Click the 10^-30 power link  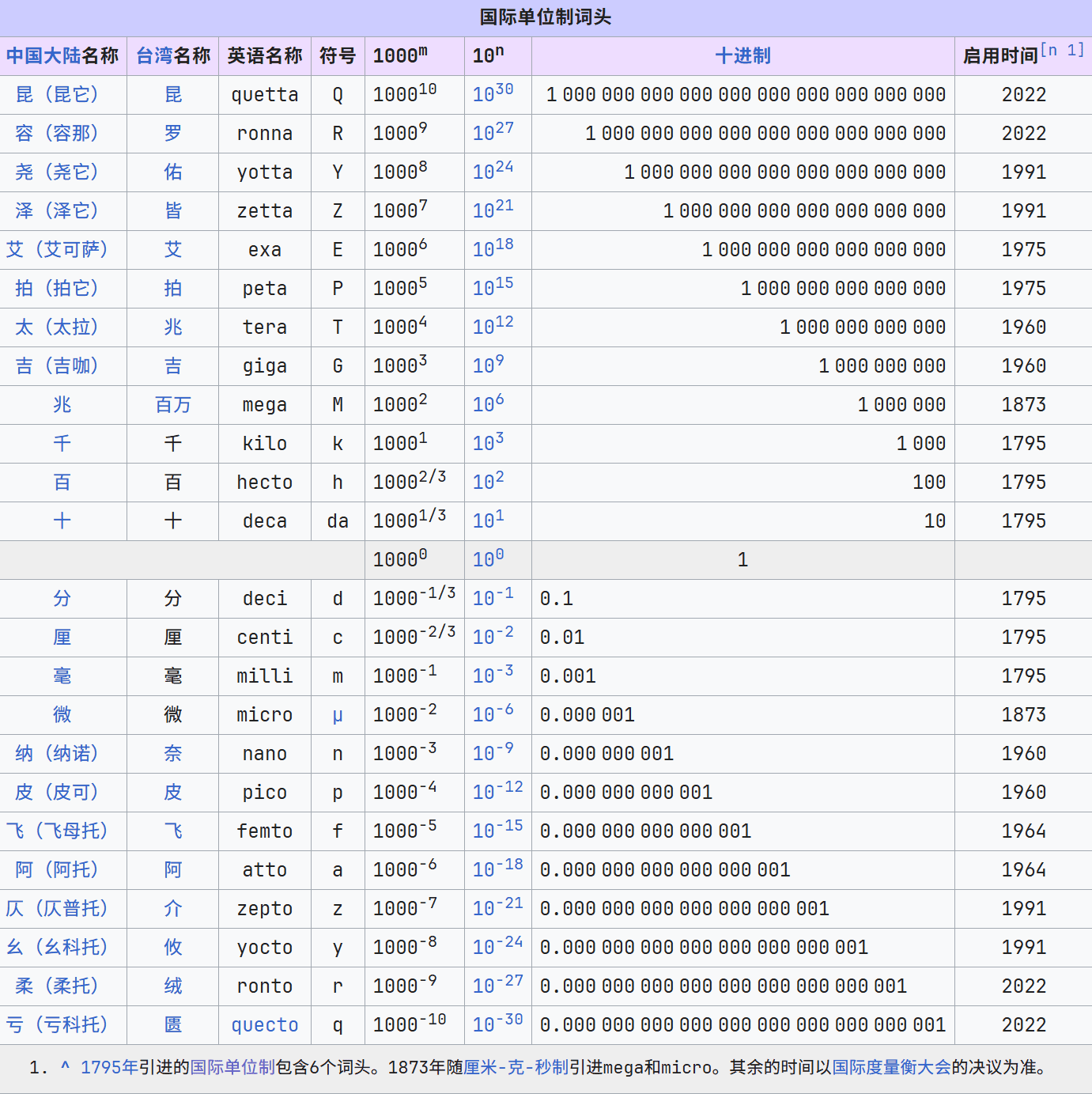498,1024
